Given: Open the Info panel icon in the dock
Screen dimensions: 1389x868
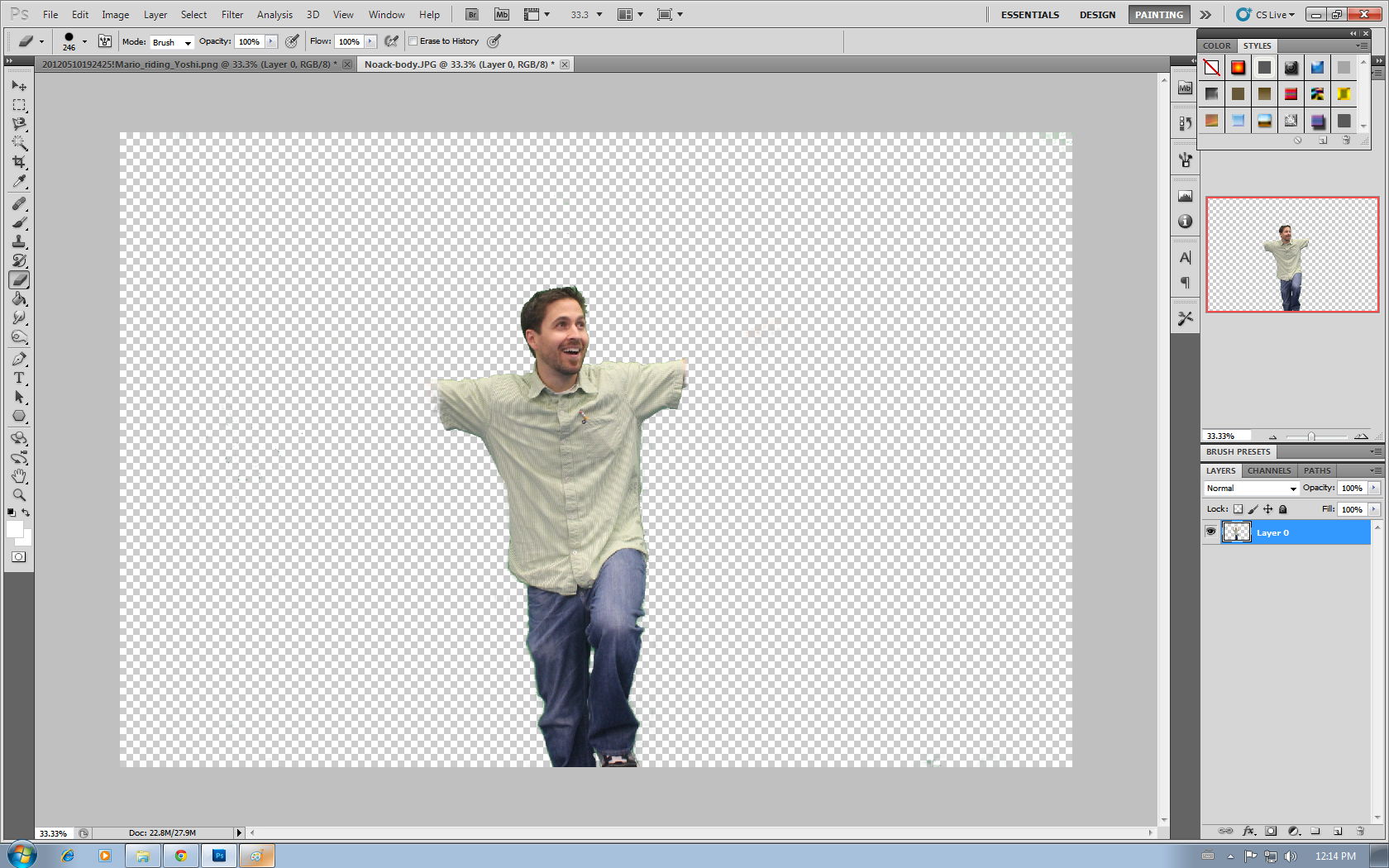Looking at the screenshot, I should 1185,222.
